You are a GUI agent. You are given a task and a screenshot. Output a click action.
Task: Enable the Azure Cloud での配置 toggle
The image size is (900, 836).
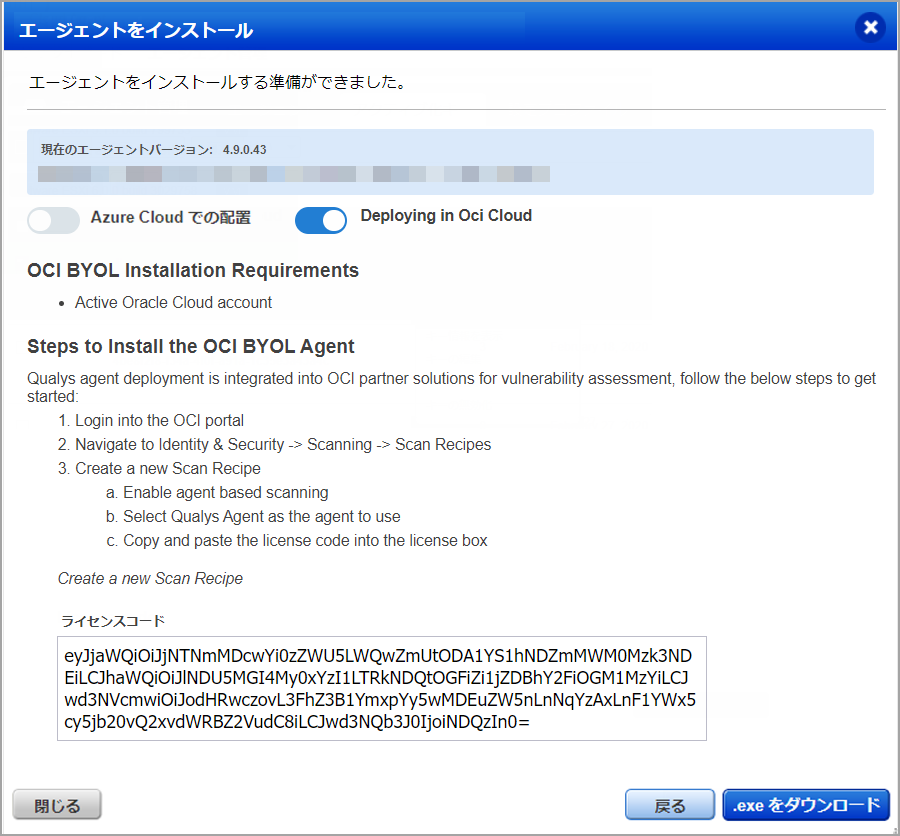pos(53,220)
